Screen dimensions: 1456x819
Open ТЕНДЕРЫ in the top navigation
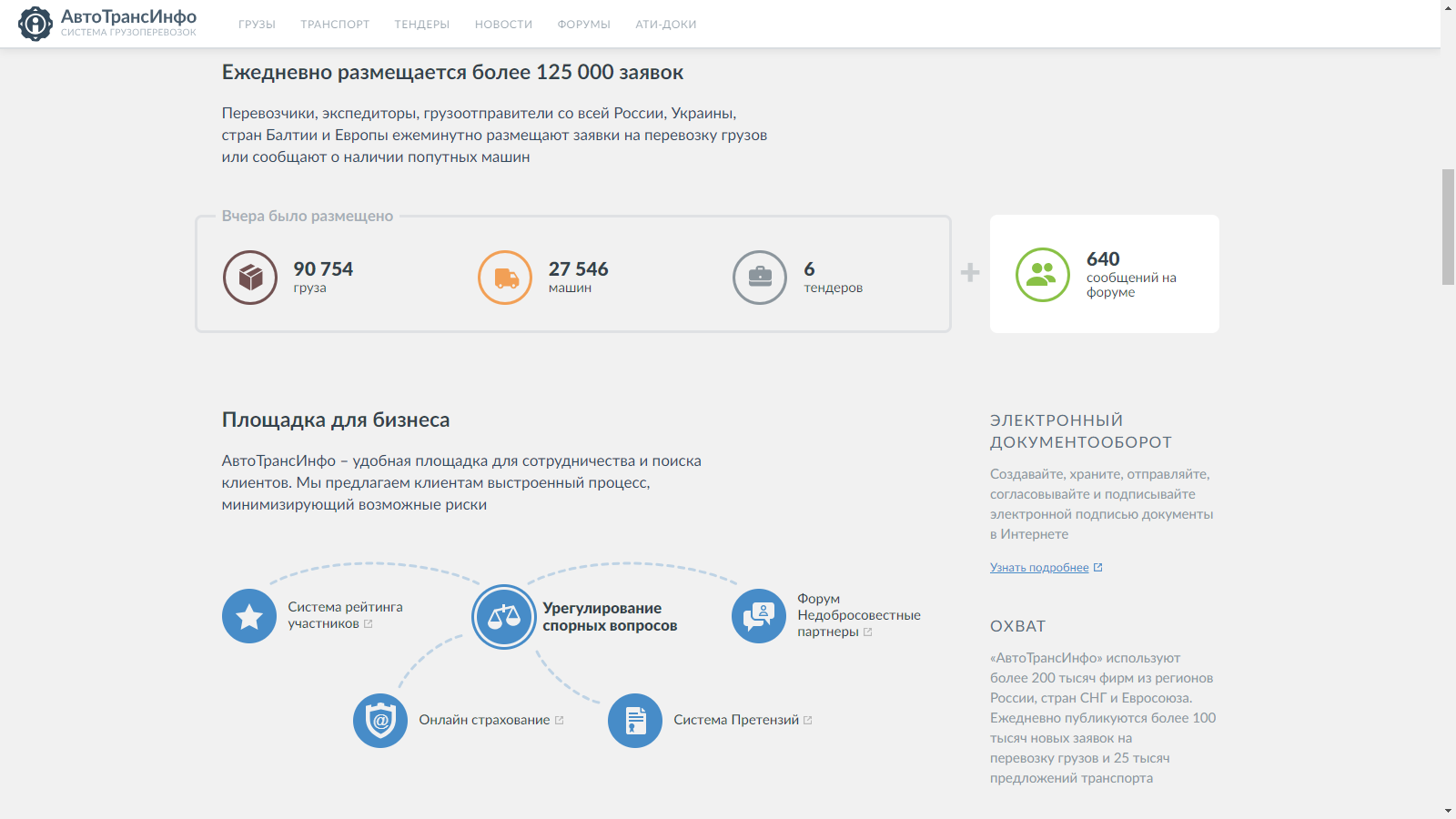pos(422,25)
